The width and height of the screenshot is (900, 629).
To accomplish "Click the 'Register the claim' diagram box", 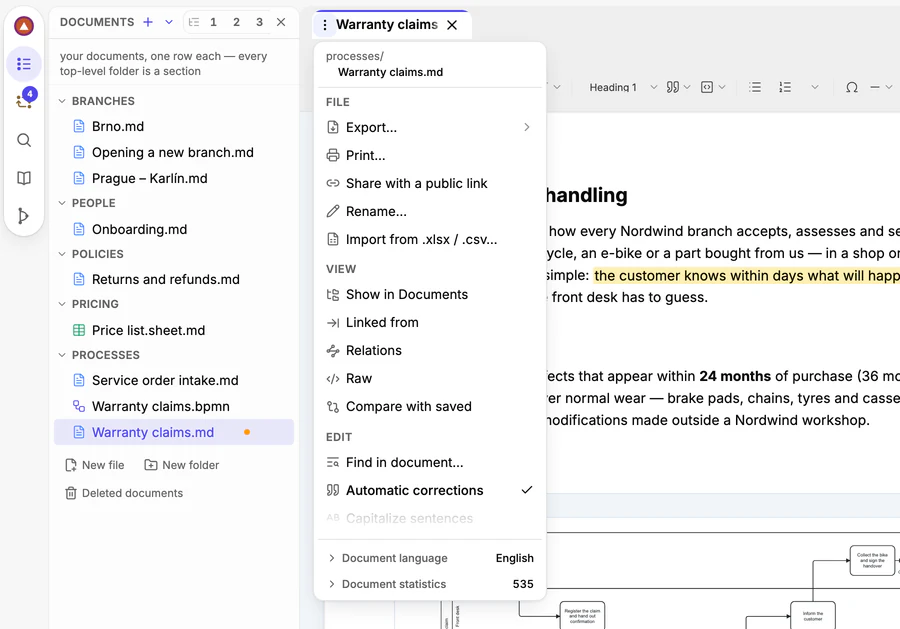I will pos(582,616).
